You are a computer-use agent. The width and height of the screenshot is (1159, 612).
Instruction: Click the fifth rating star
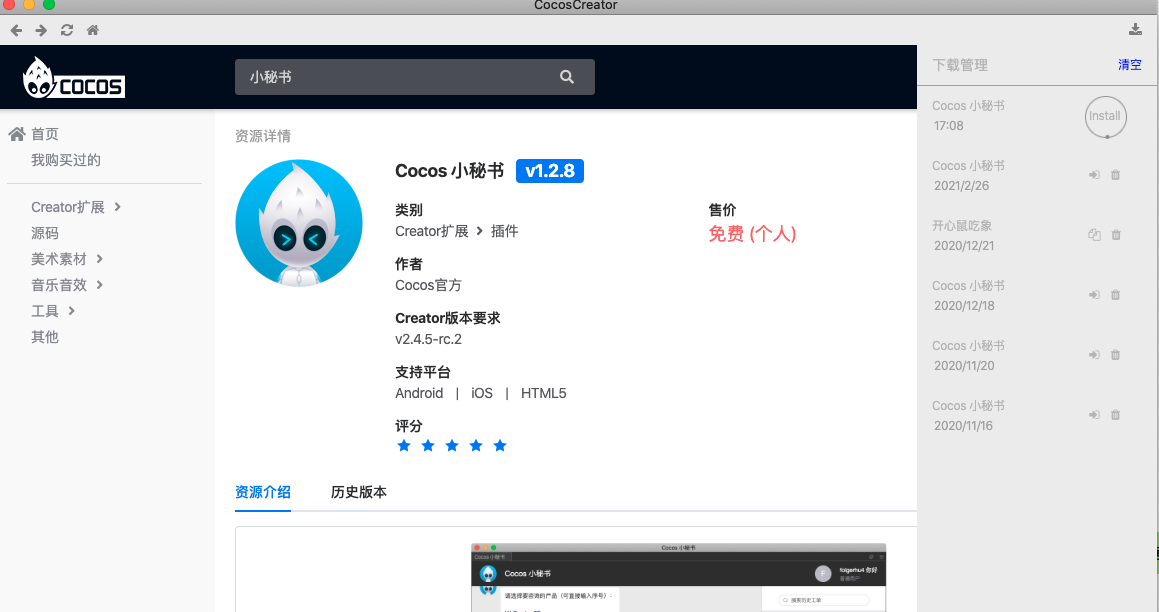(x=500, y=445)
